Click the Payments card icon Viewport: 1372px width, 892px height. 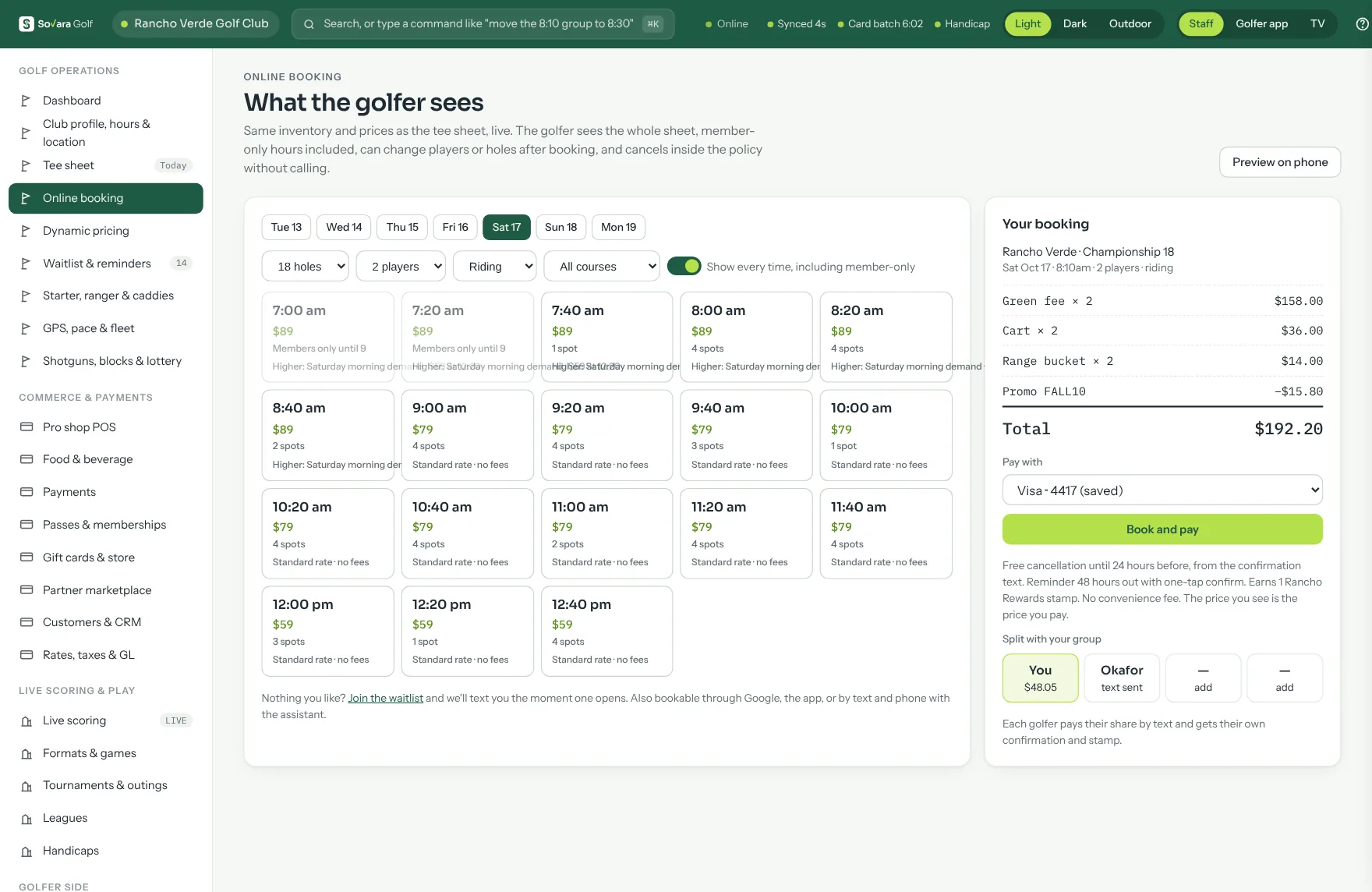(x=27, y=492)
